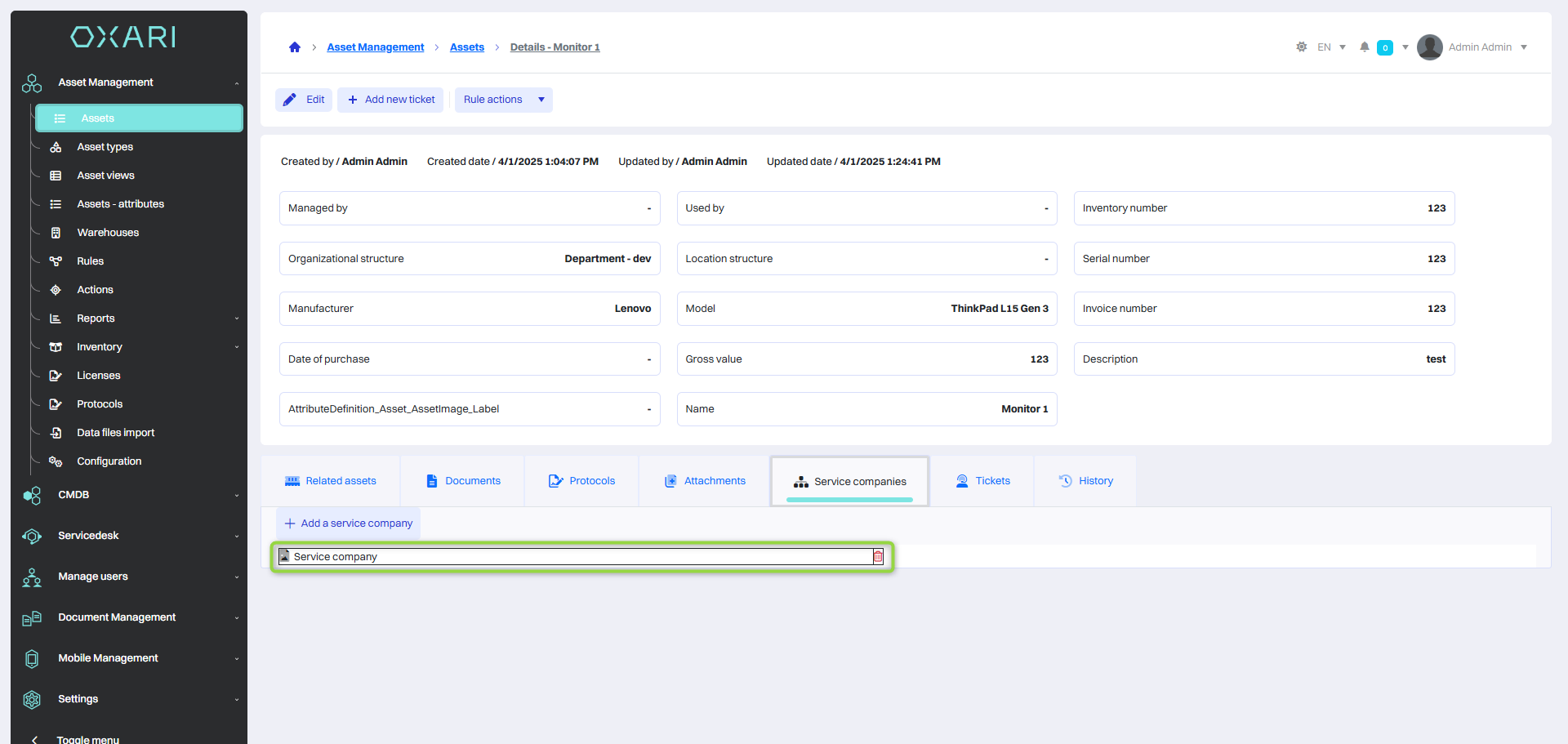Open Data files import in sidebar
Screen dimensions: 1568x744
115,433
